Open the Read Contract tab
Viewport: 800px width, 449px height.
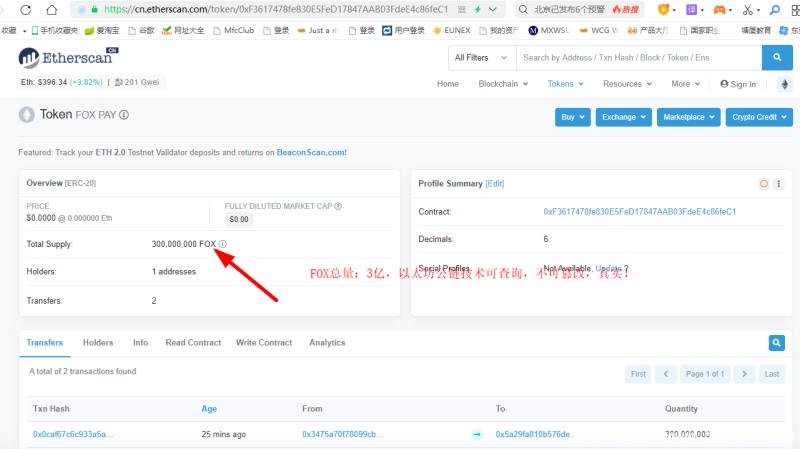(x=193, y=343)
